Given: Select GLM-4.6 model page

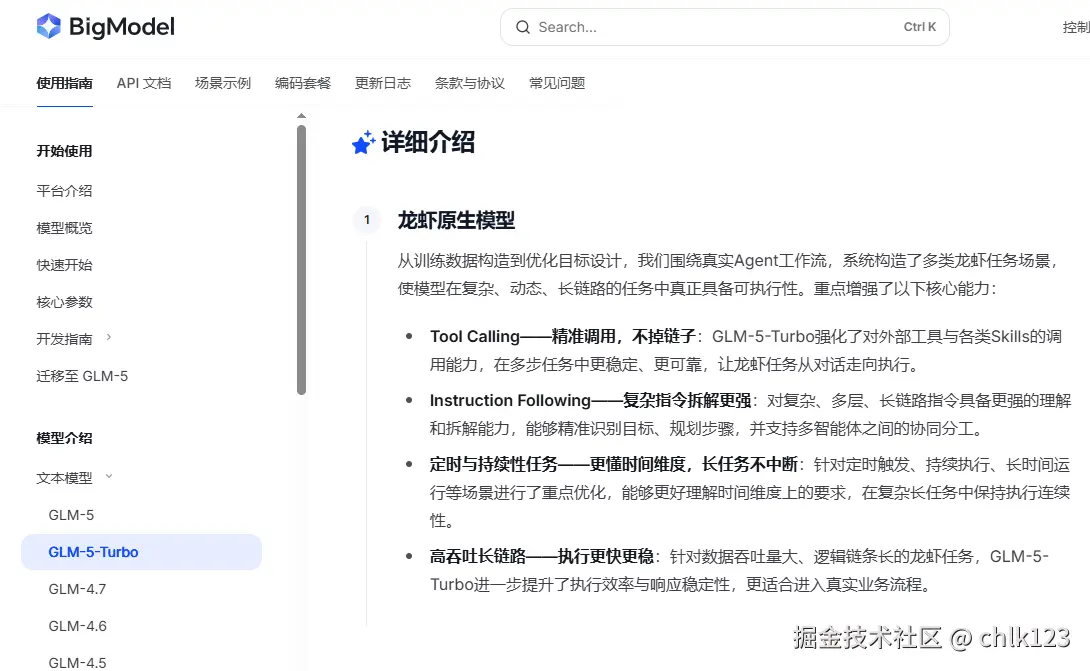Looking at the screenshot, I should tap(74, 625).
